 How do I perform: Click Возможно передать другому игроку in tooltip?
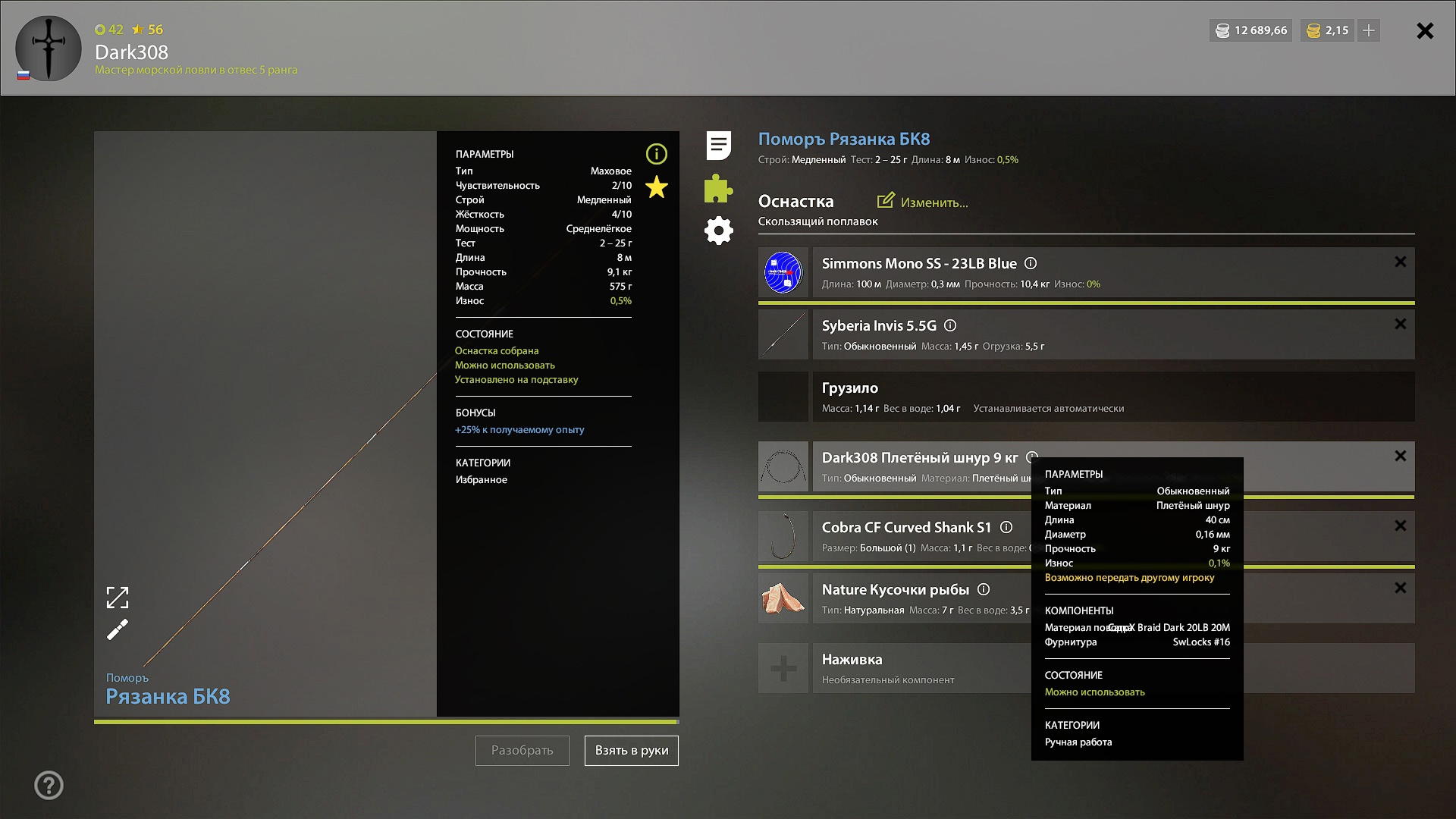pos(1129,577)
